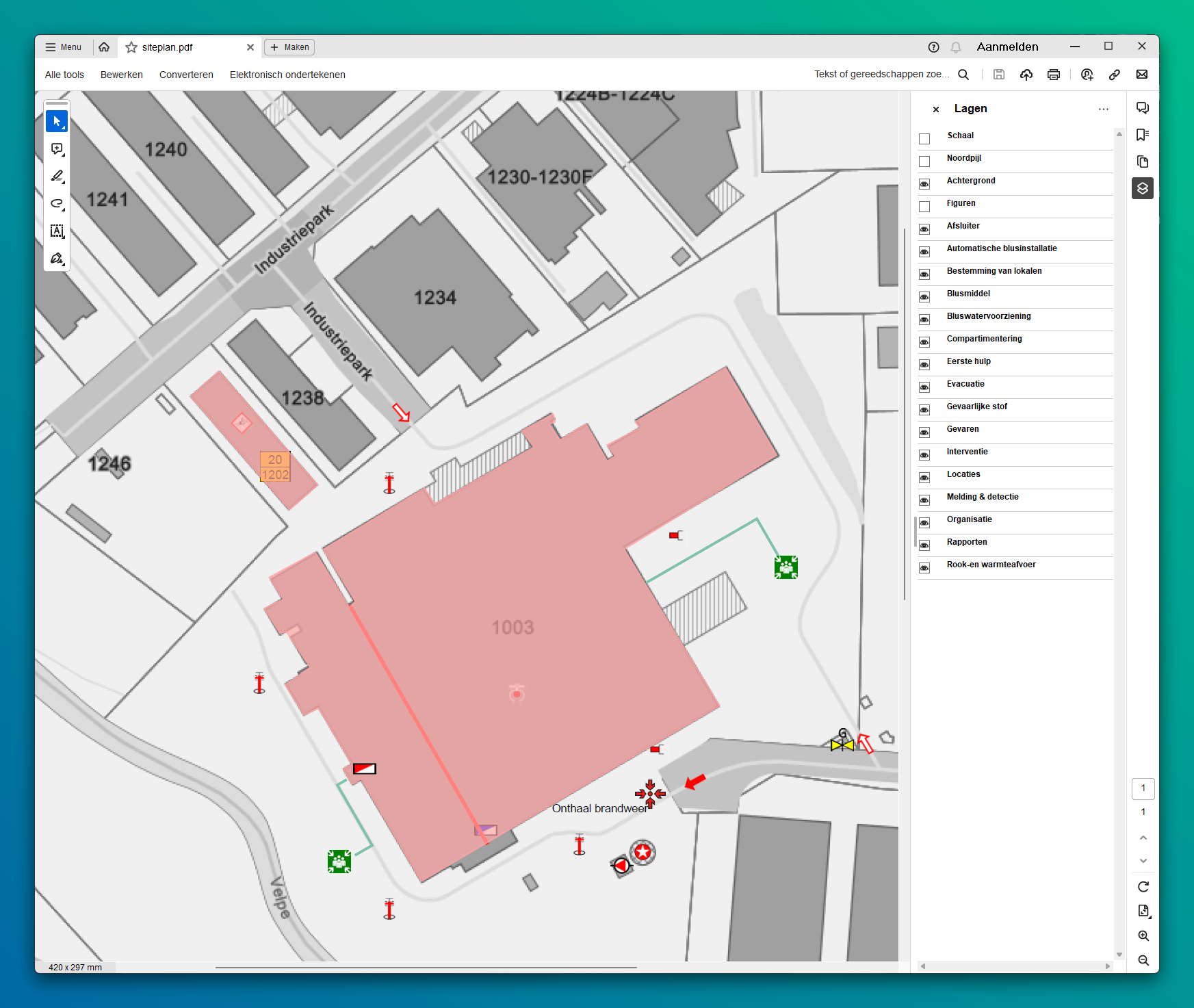
Task: Show the Noordpijl layer
Action: [x=924, y=161]
